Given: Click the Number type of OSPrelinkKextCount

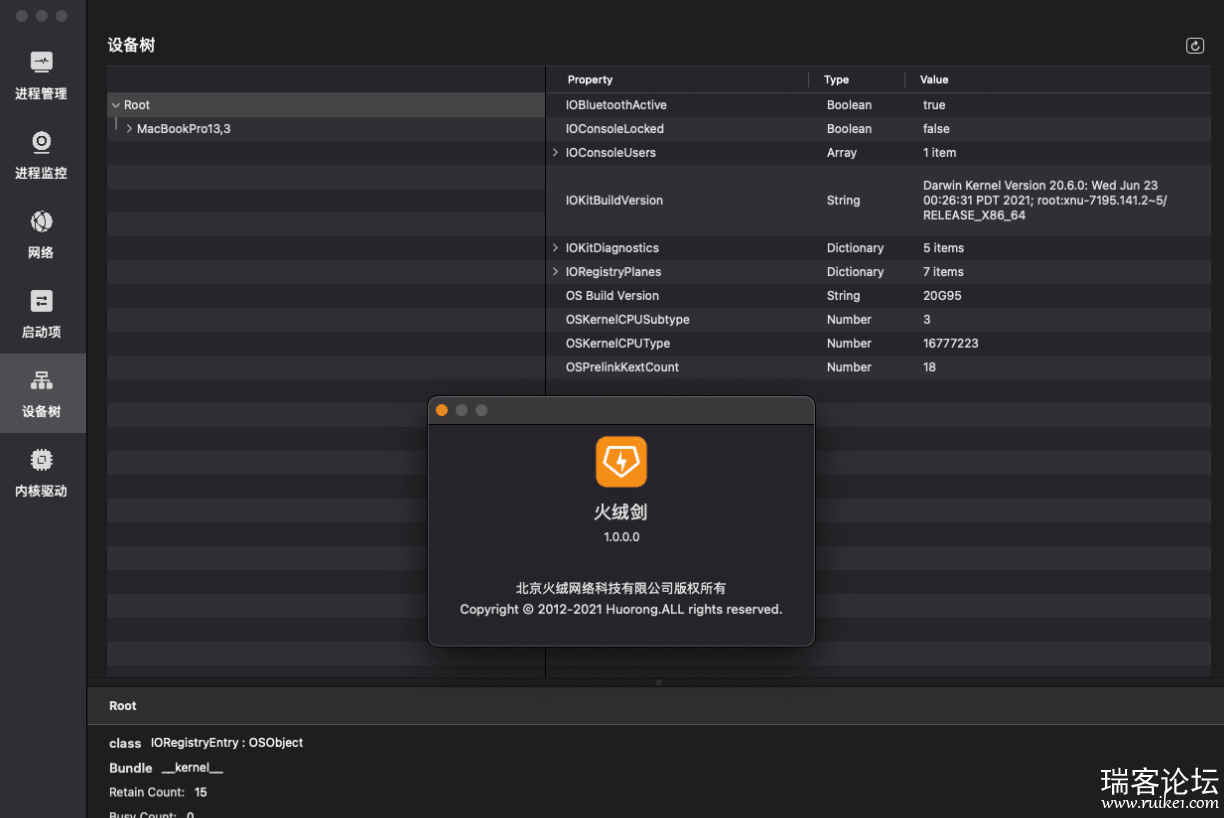Looking at the screenshot, I should 849,367.
